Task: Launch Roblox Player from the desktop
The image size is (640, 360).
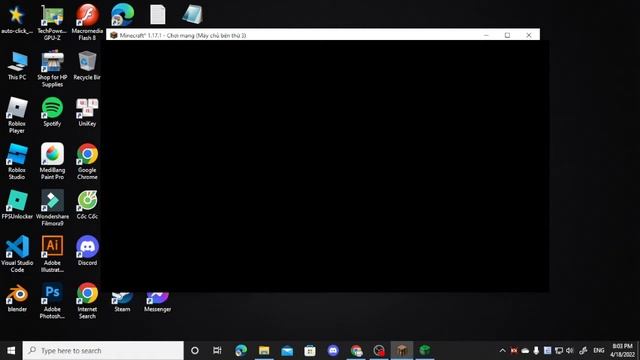Action: pyautogui.click(x=17, y=115)
